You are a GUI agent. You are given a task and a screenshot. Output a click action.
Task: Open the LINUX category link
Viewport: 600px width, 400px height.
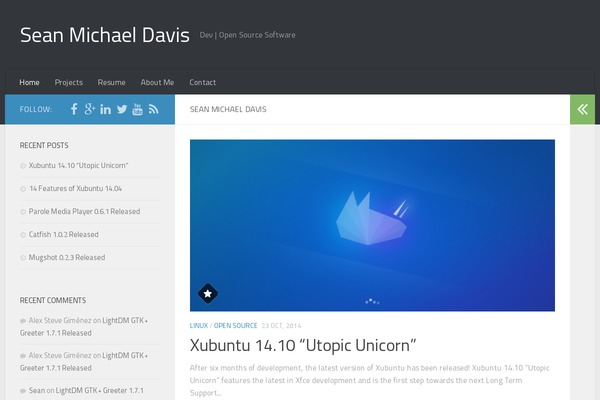pyautogui.click(x=199, y=326)
